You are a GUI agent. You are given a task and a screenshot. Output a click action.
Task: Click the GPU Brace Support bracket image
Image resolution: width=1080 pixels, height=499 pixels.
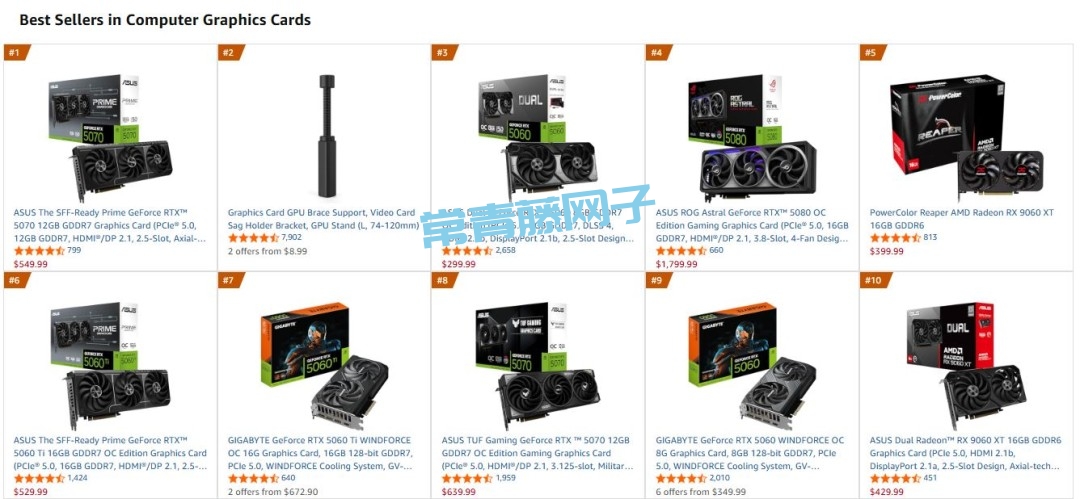[x=326, y=136]
